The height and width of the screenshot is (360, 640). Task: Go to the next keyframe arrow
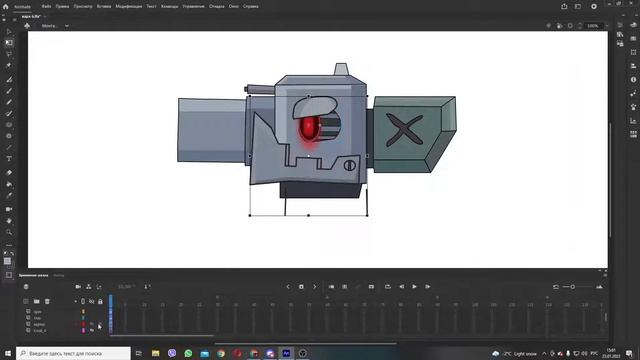pos(315,287)
